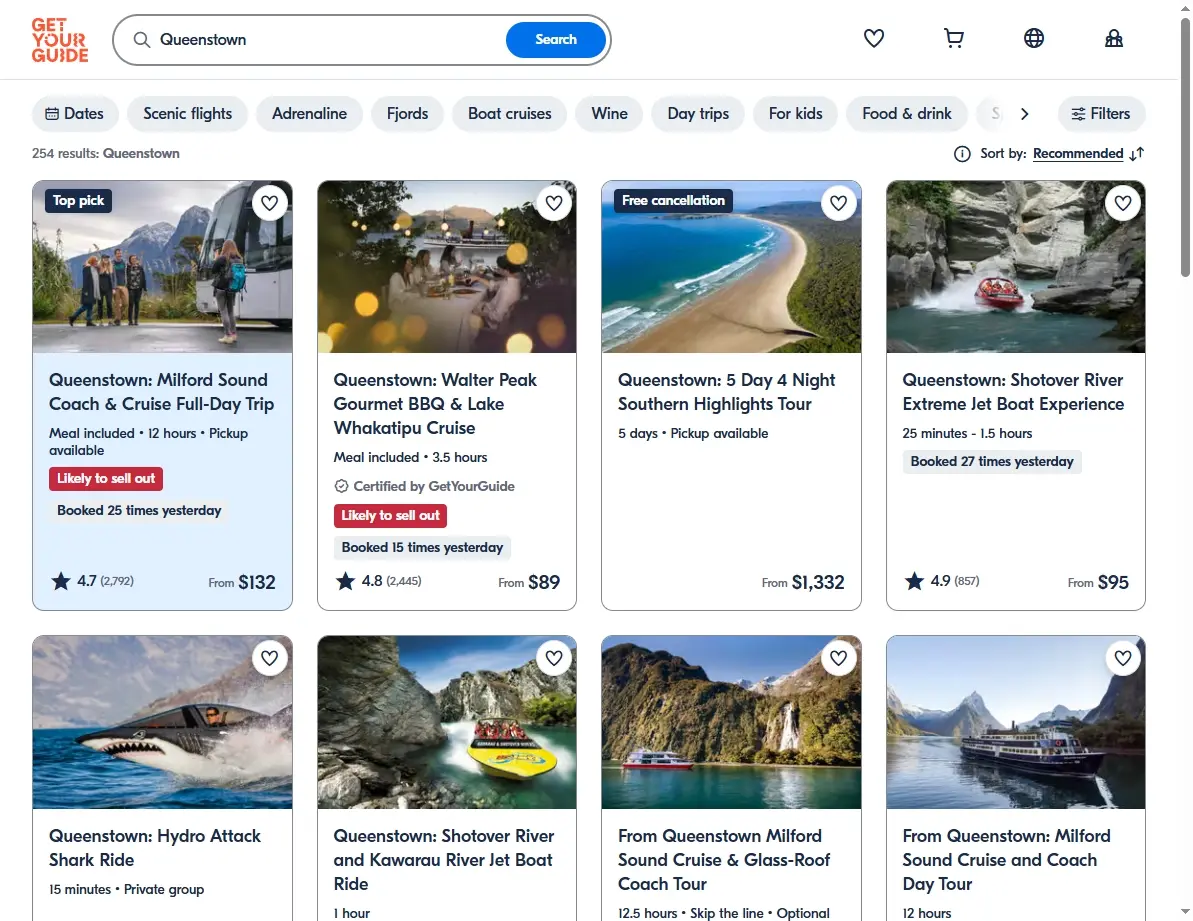
Task: Open Milford Sound Coach & Cruise Full-Day Trip title
Action: pos(161,392)
